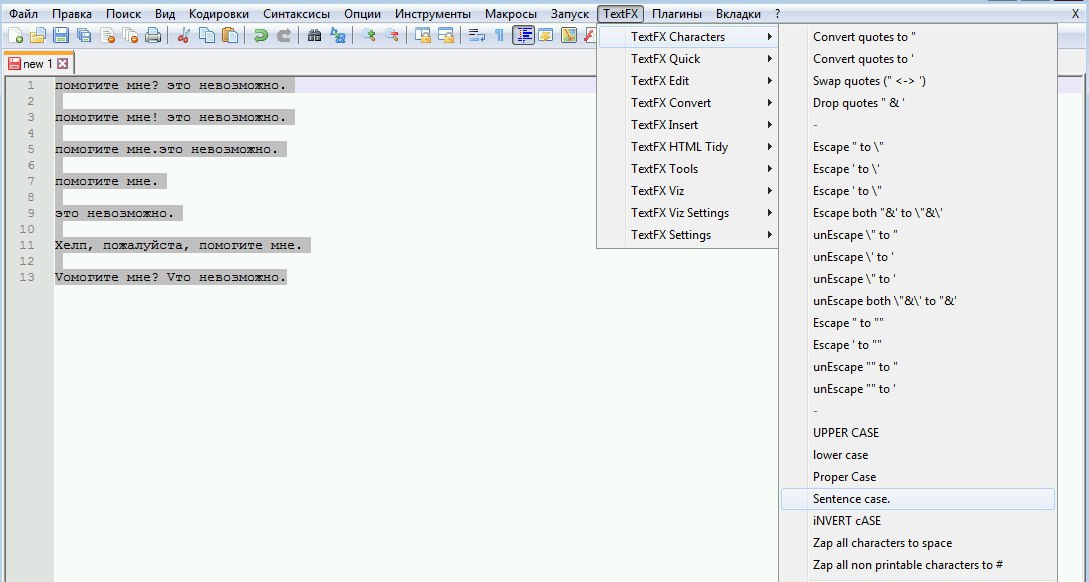Open the Правка menu
Image resolution: width=1089 pixels, height=582 pixels.
(72, 14)
